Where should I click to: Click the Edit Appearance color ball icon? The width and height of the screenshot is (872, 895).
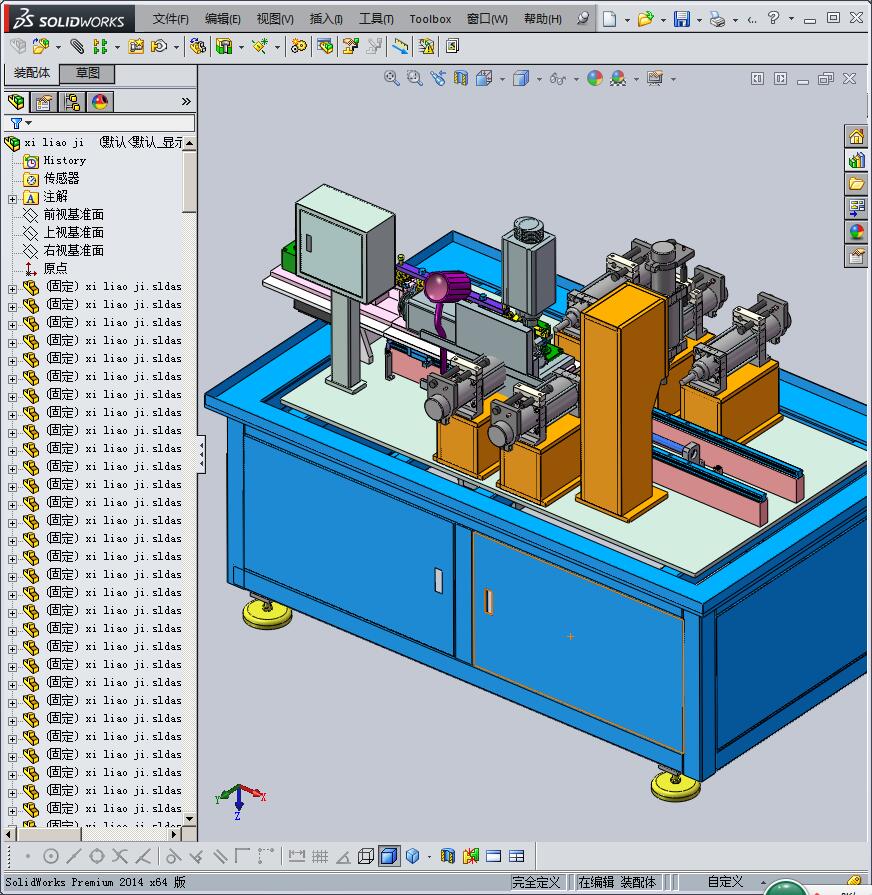coord(595,78)
